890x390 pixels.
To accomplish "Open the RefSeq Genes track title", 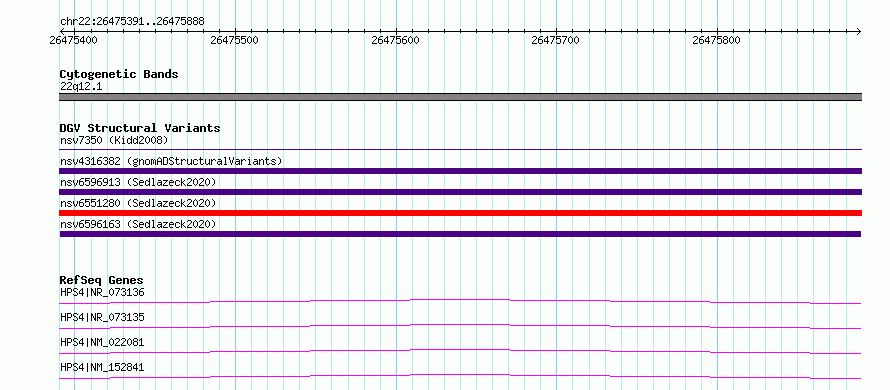I will point(102,280).
